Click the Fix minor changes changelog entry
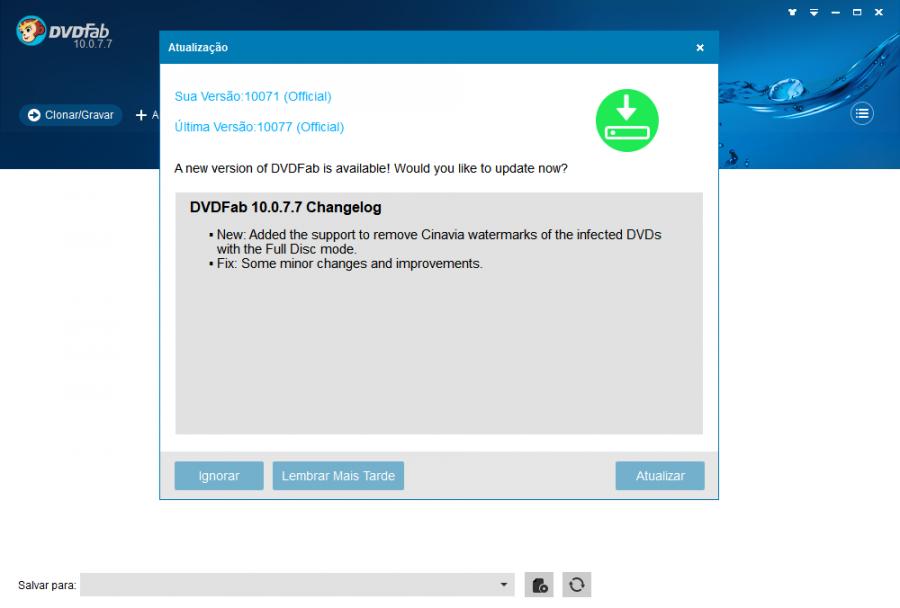 346,264
